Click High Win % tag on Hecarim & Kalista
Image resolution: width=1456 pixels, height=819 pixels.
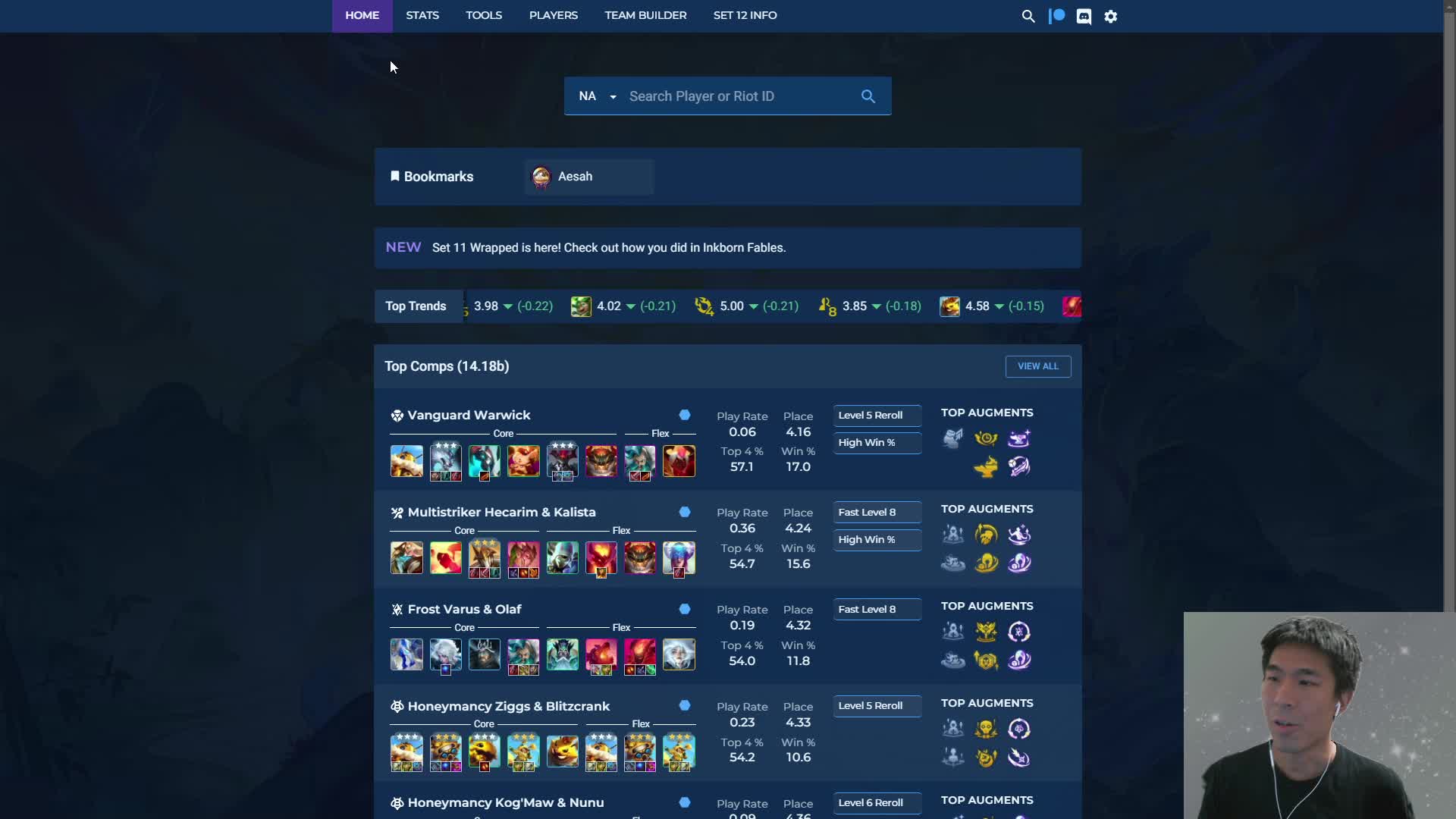click(x=877, y=540)
